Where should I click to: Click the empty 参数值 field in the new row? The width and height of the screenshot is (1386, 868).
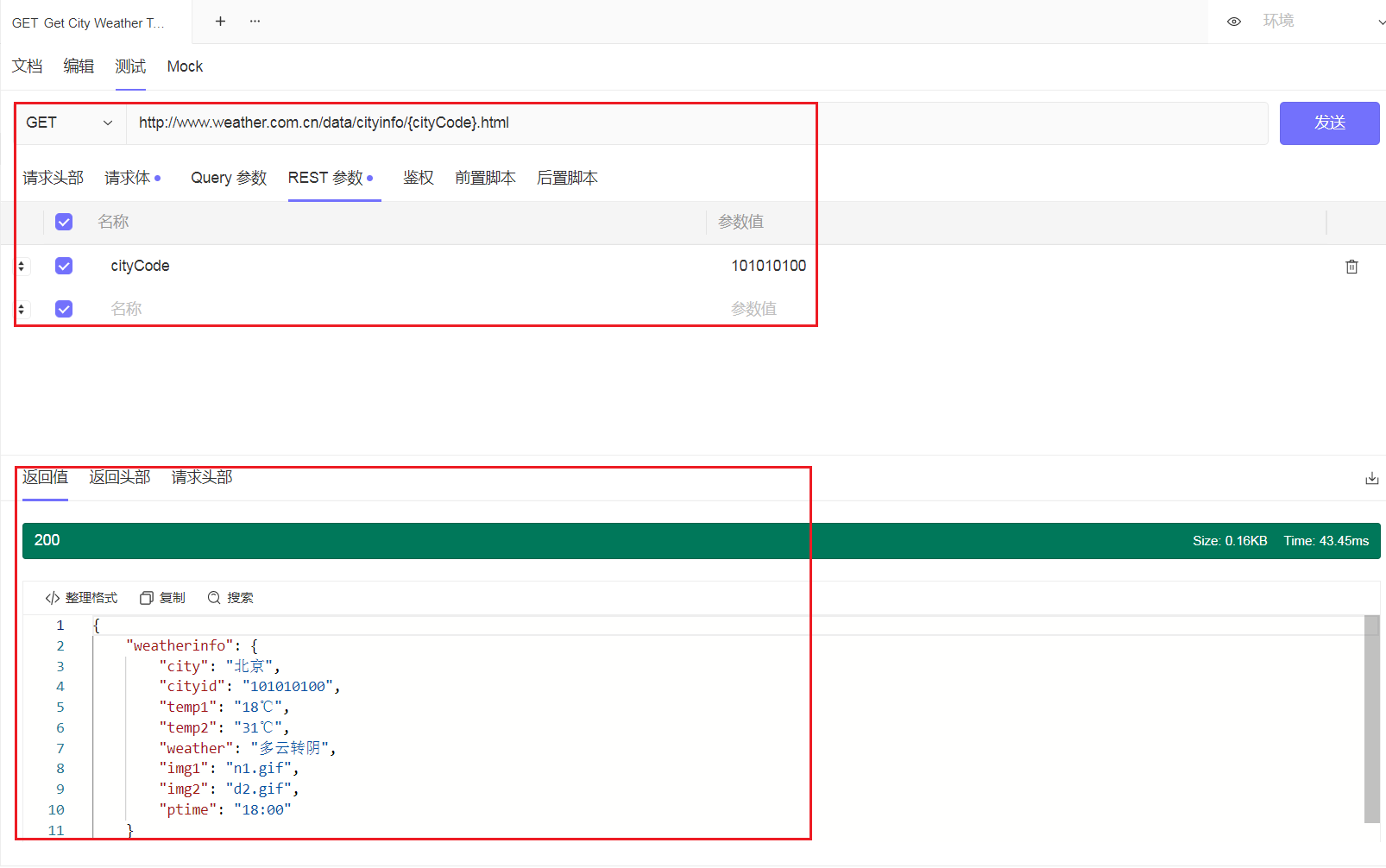753,309
